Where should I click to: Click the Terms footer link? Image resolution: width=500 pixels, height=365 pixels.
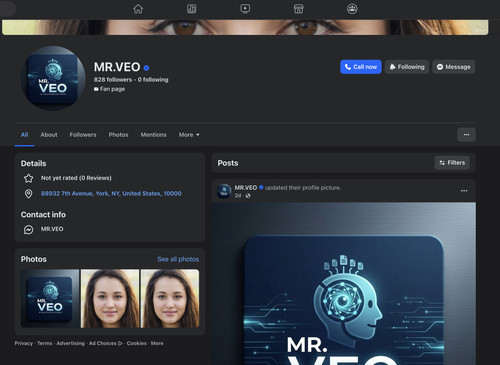pyautogui.click(x=44, y=343)
